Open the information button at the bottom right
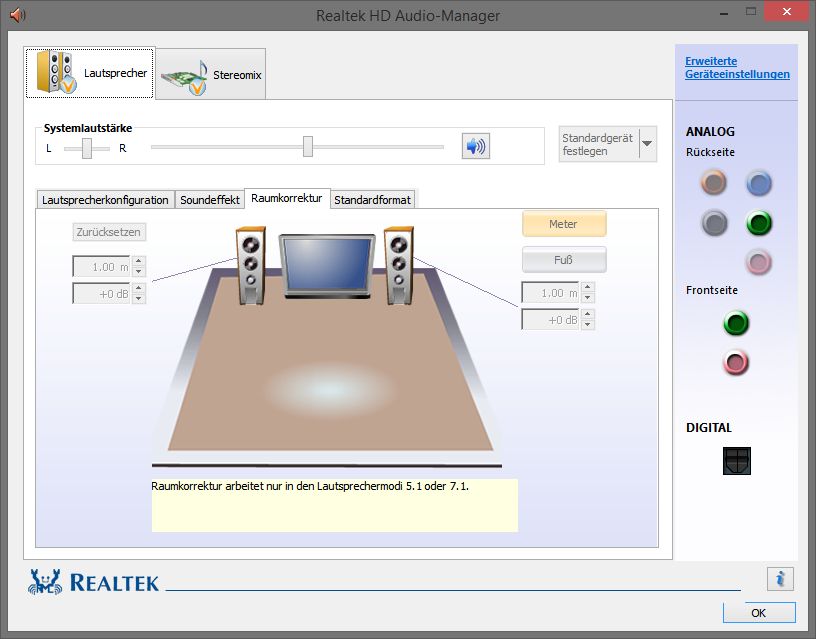 [780, 579]
